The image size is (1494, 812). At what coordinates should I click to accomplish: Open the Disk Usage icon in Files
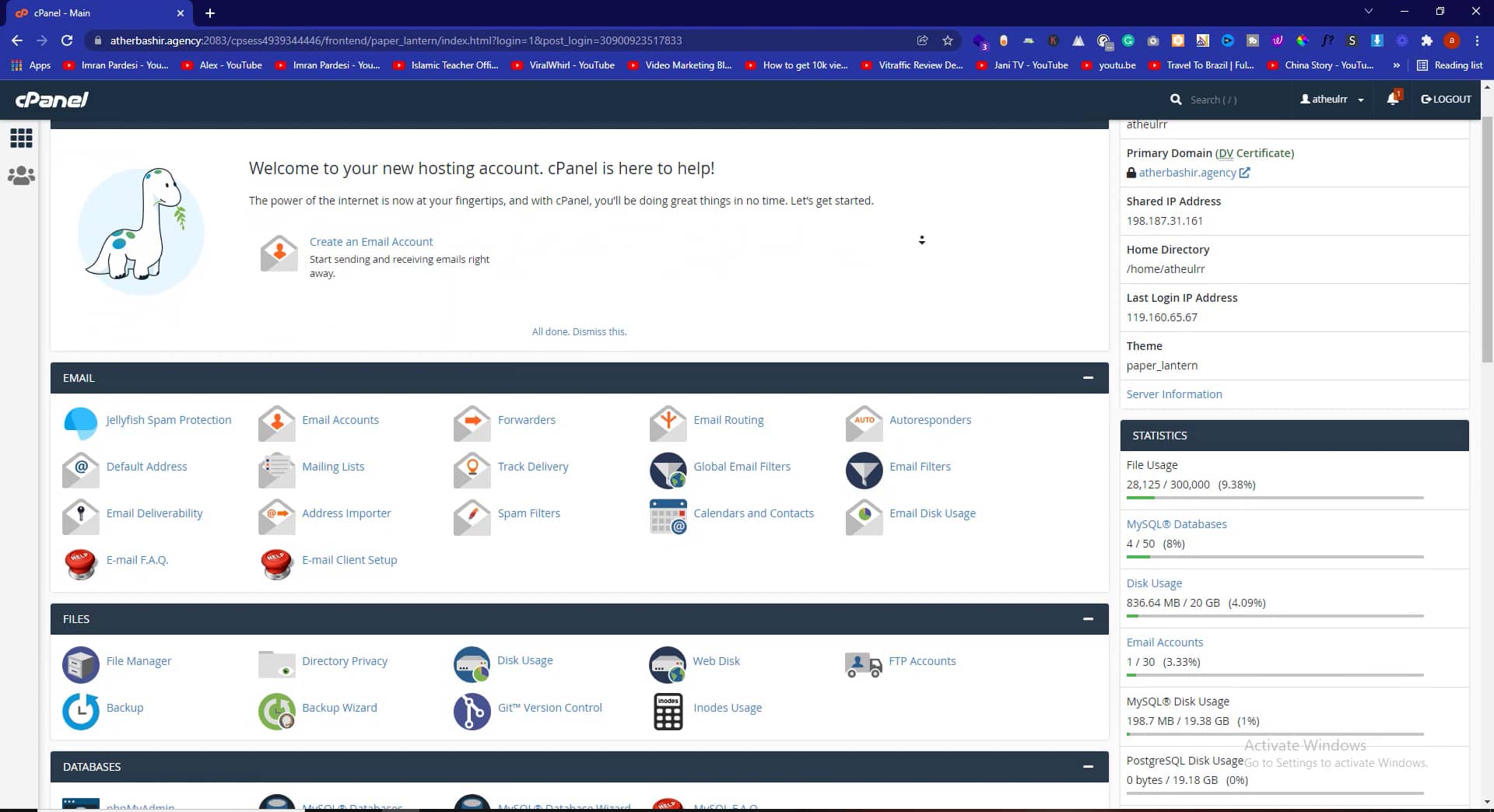click(x=472, y=664)
